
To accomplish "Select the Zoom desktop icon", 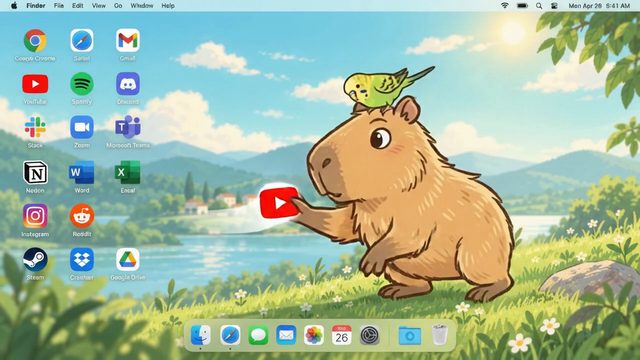I will coord(82,127).
